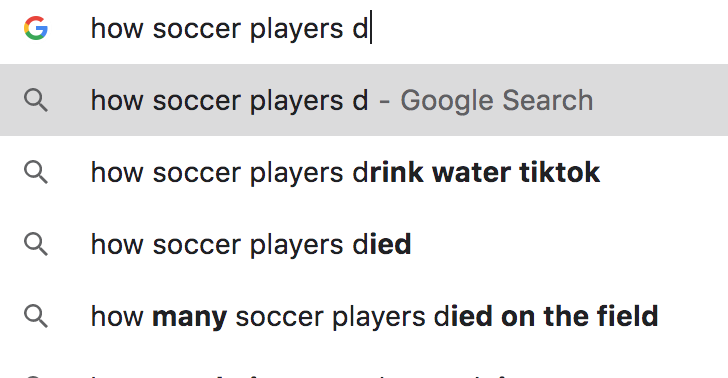Click empty space right of 'how soccer players died'
728x378 pixels.
click(566, 244)
